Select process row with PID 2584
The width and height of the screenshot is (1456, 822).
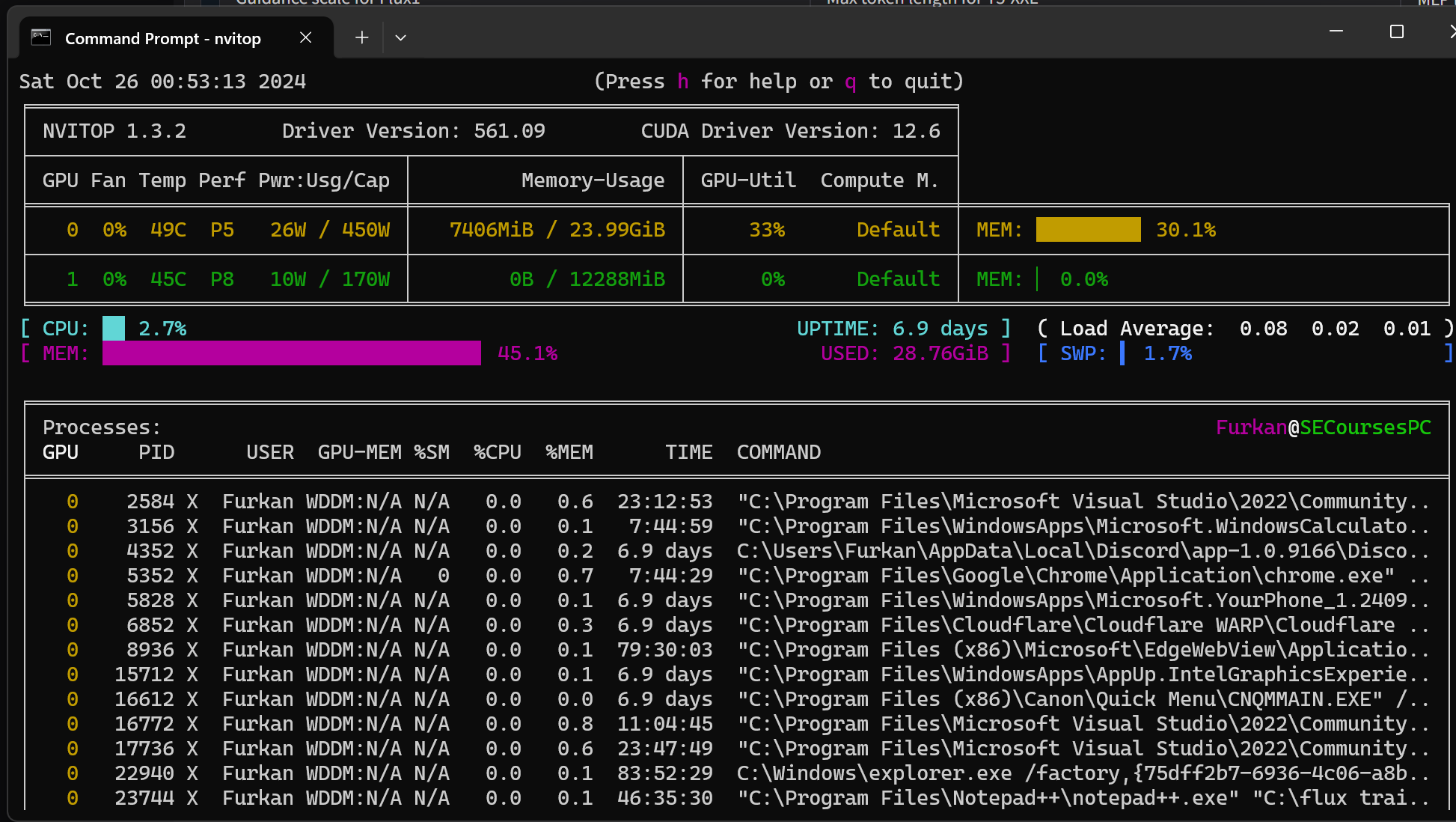point(737,502)
